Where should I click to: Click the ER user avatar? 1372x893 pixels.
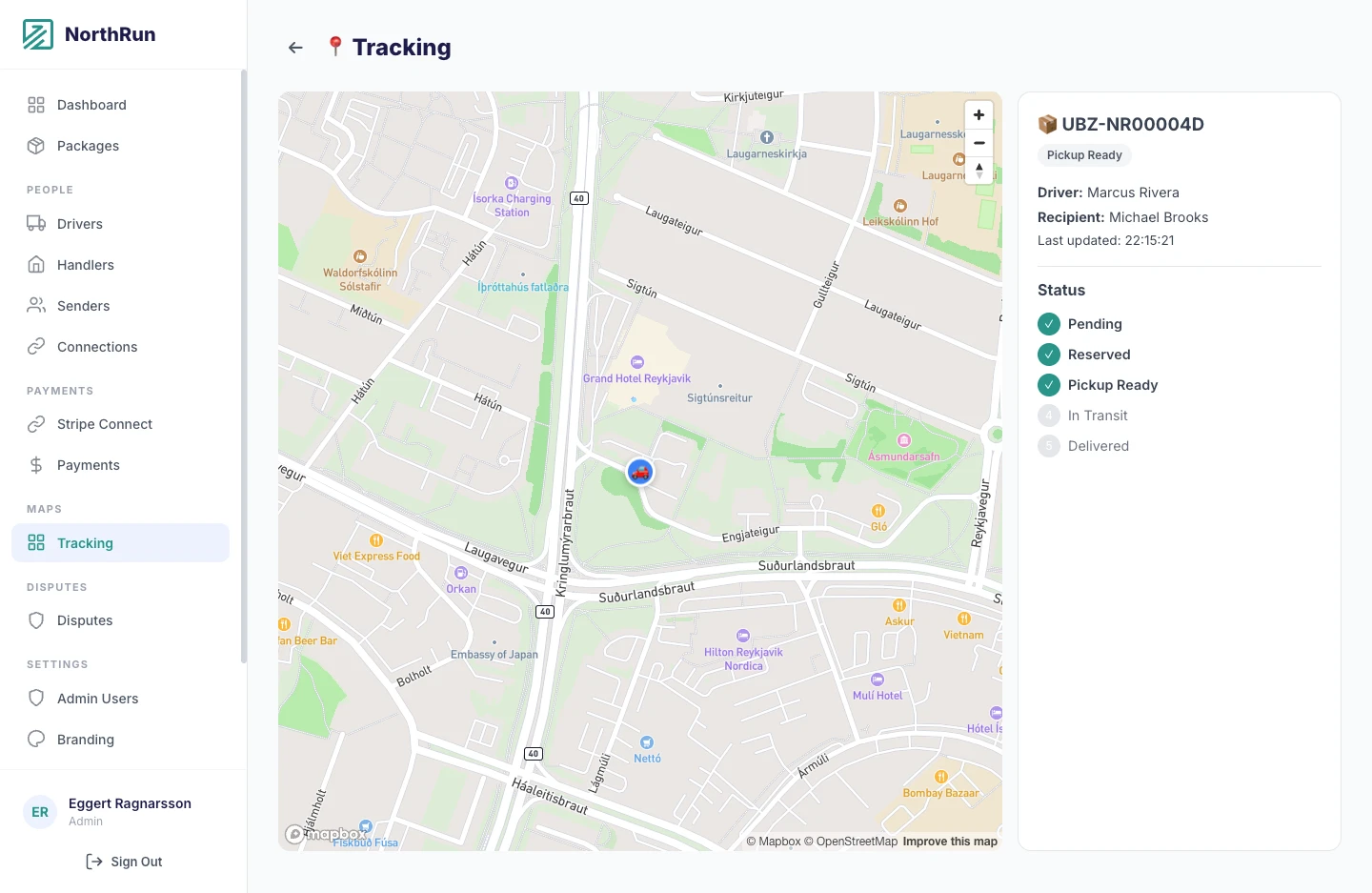[40, 812]
